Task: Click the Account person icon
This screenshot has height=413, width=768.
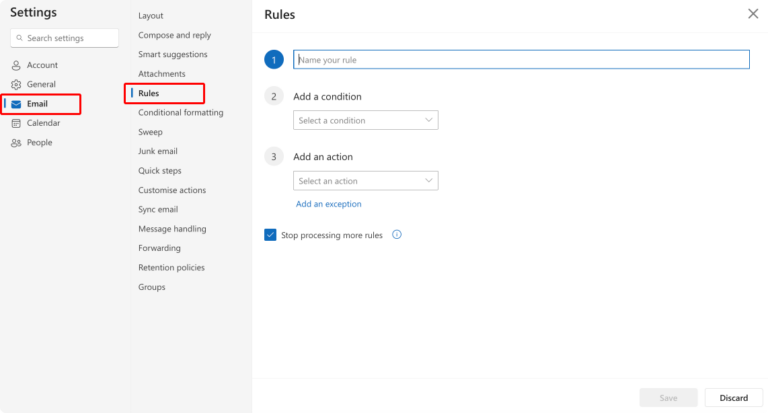Action: click(16, 65)
